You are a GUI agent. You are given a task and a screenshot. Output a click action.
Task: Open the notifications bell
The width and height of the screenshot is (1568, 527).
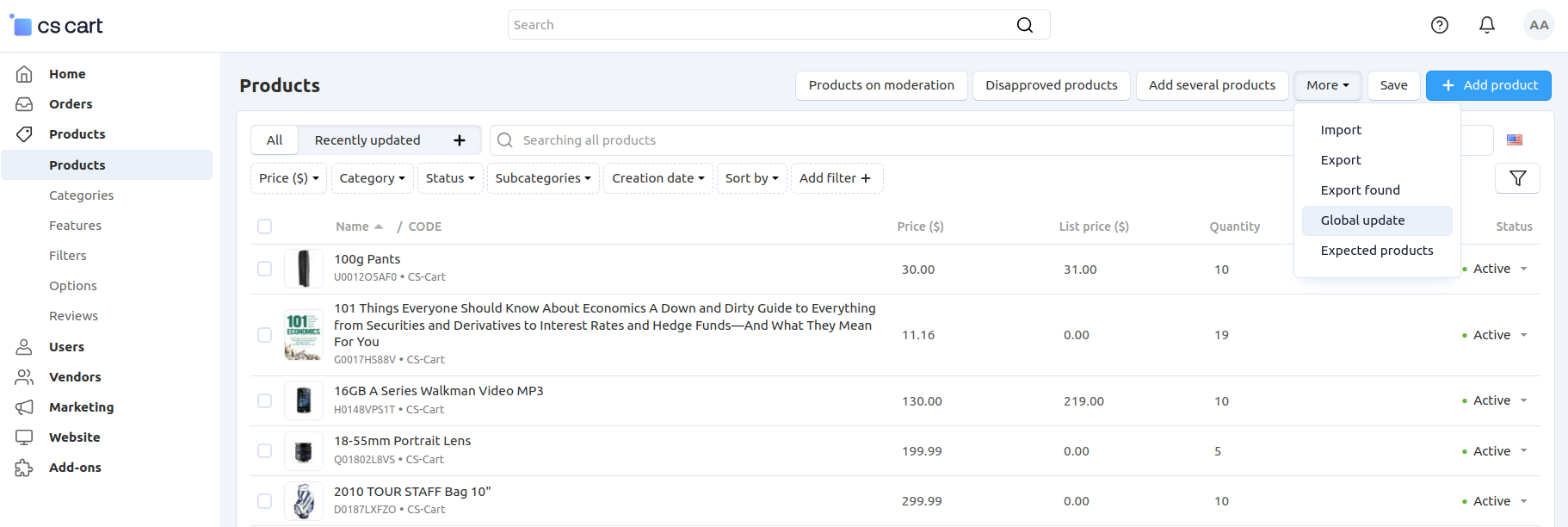[x=1487, y=25]
